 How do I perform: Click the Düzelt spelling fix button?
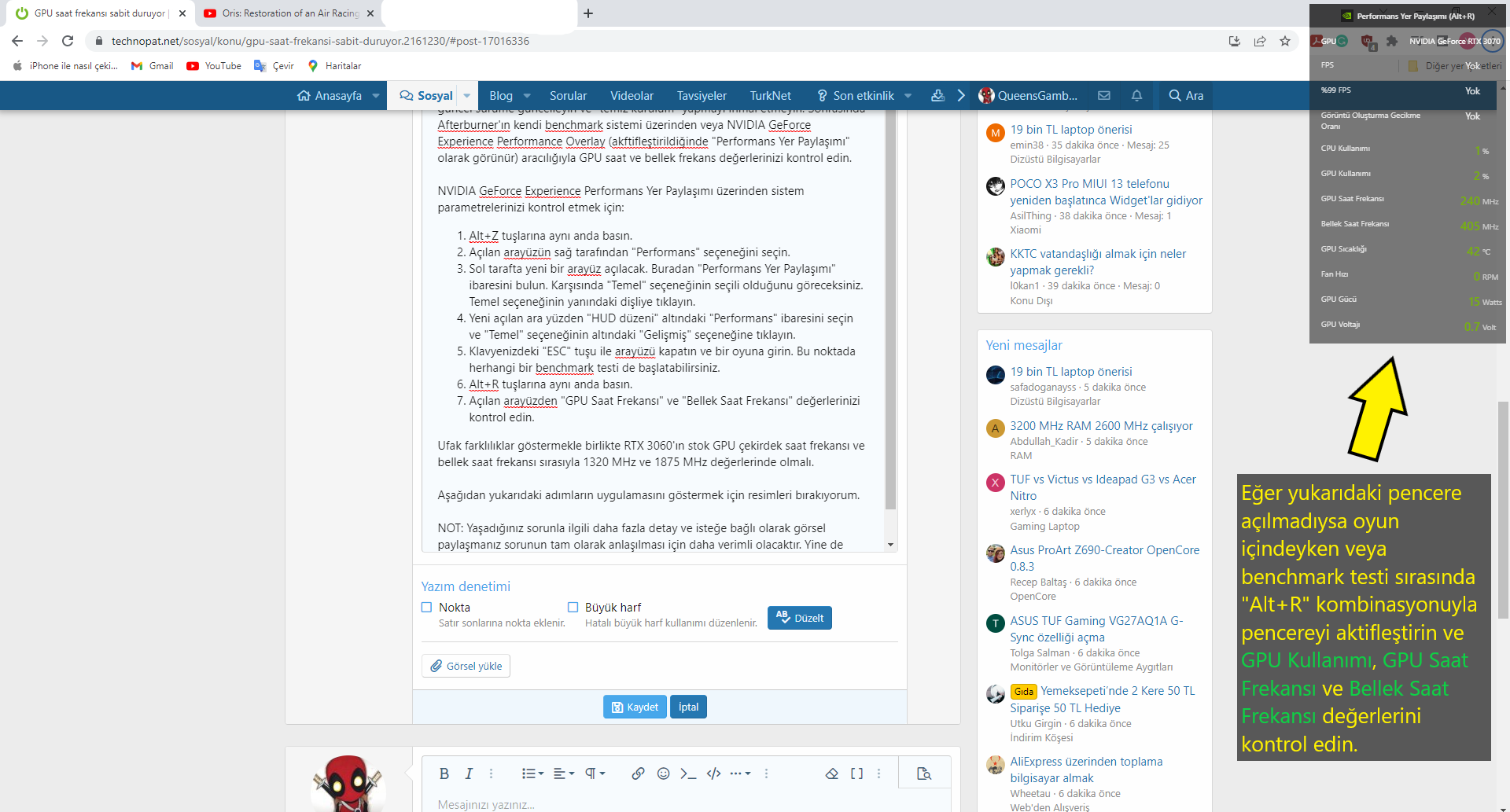coord(800,618)
